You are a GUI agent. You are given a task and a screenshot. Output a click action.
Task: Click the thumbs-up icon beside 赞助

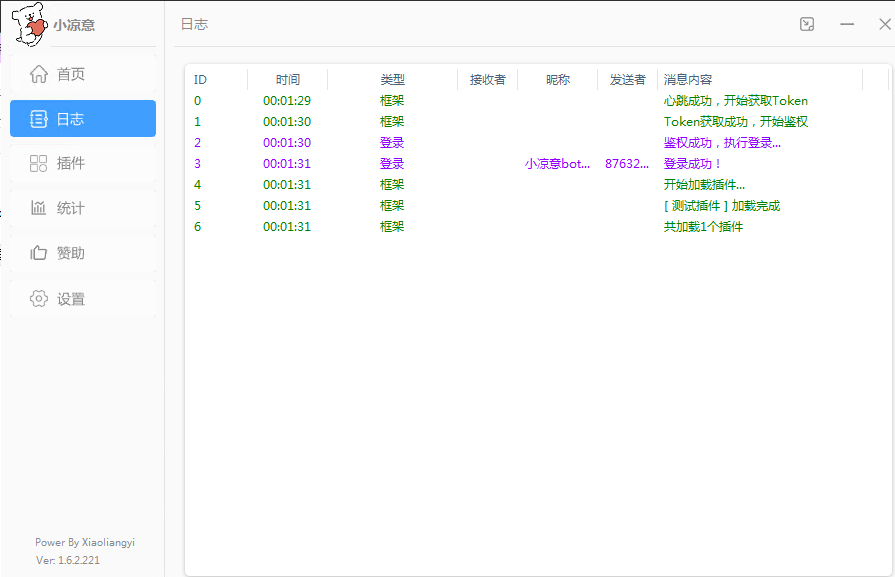point(39,253)
